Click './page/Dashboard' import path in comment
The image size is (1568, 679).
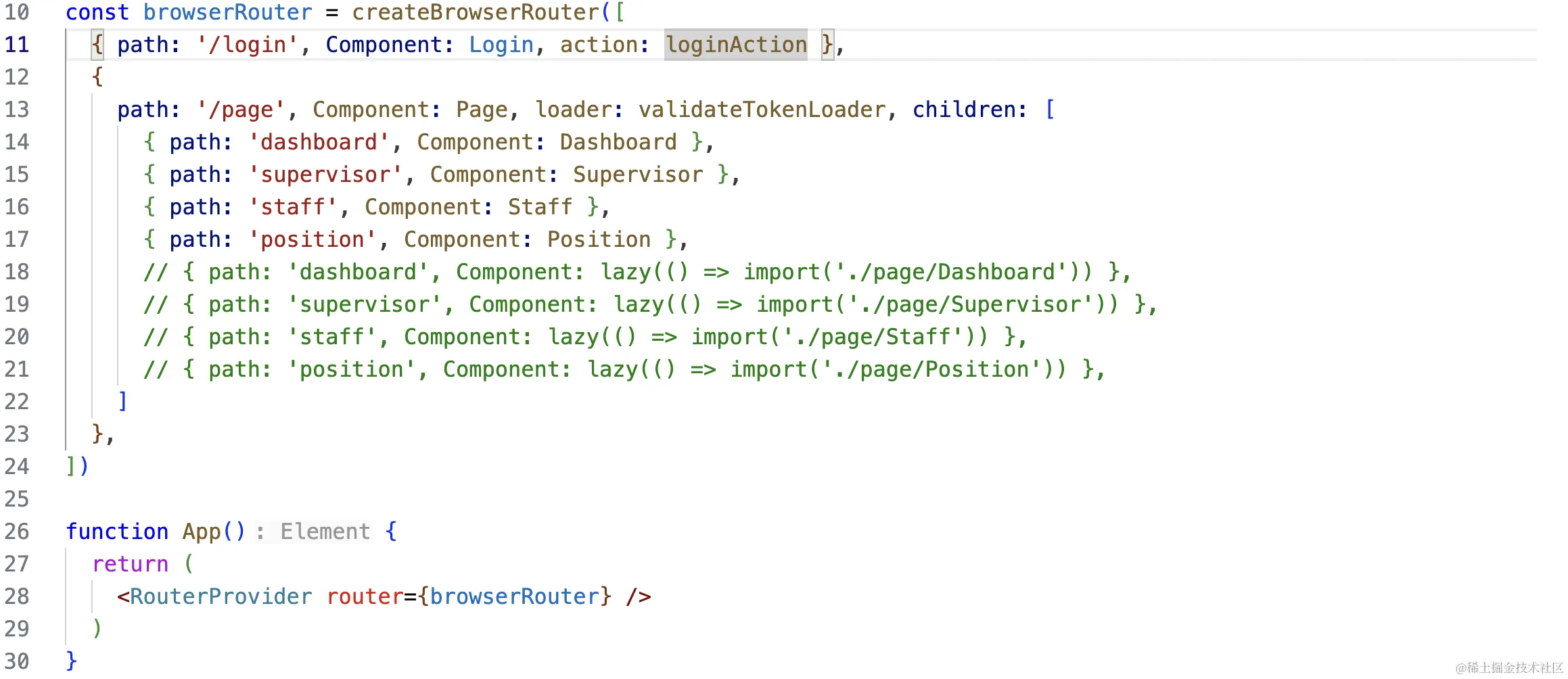(951, 272)
